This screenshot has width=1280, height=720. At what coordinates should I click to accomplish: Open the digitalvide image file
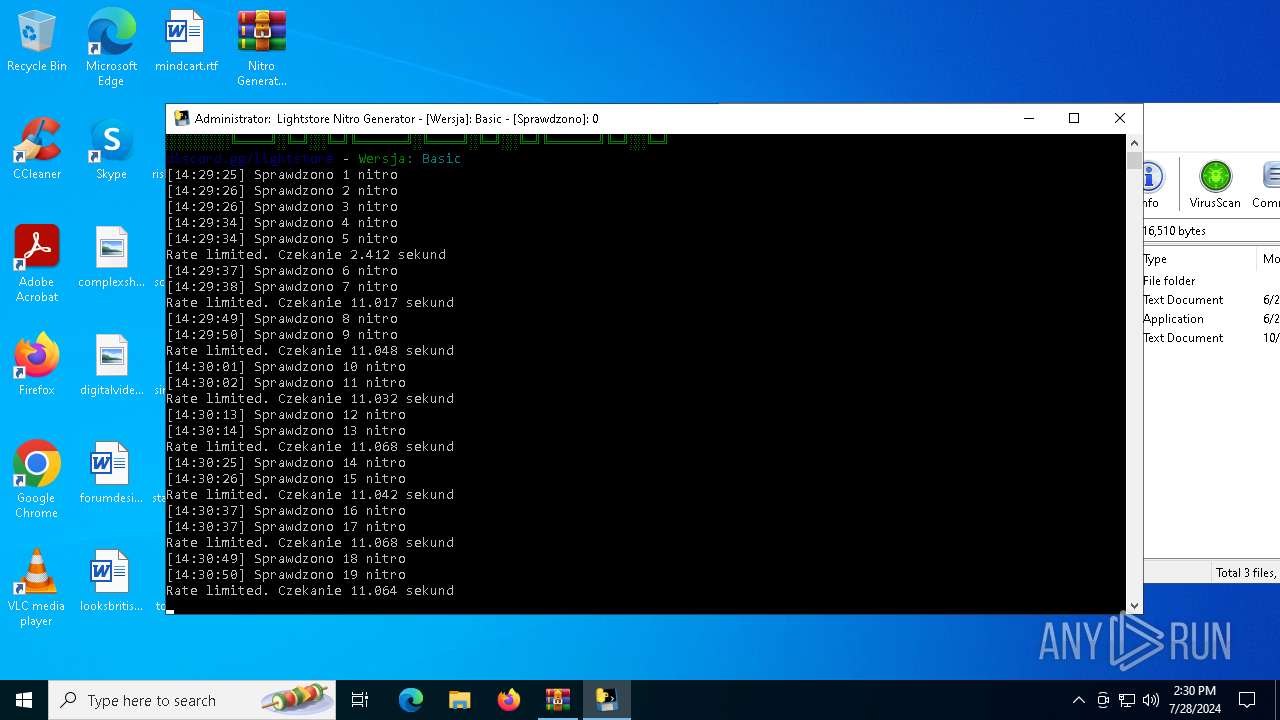111,365
